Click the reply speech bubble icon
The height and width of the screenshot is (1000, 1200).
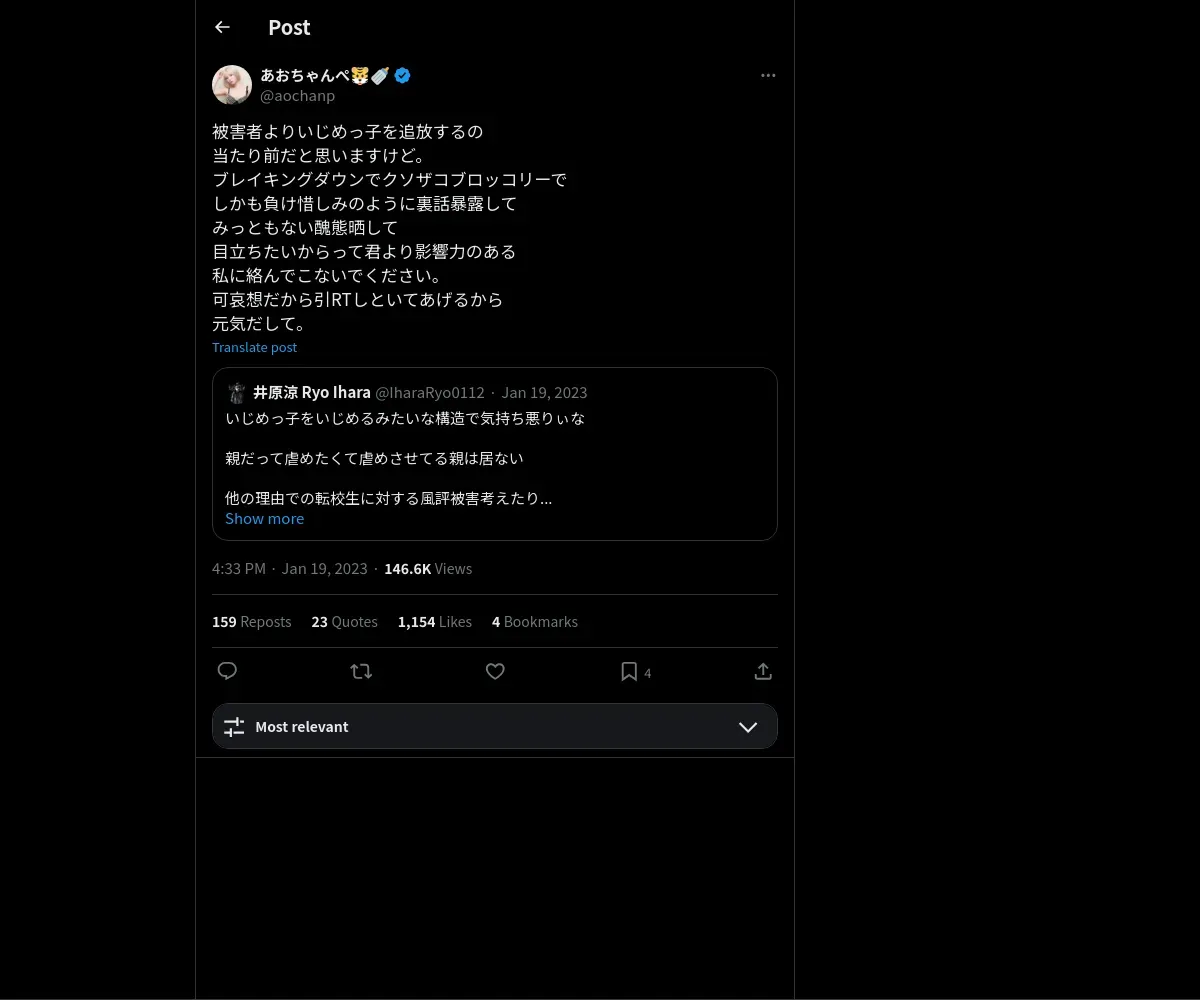click(x=227, y=671)
